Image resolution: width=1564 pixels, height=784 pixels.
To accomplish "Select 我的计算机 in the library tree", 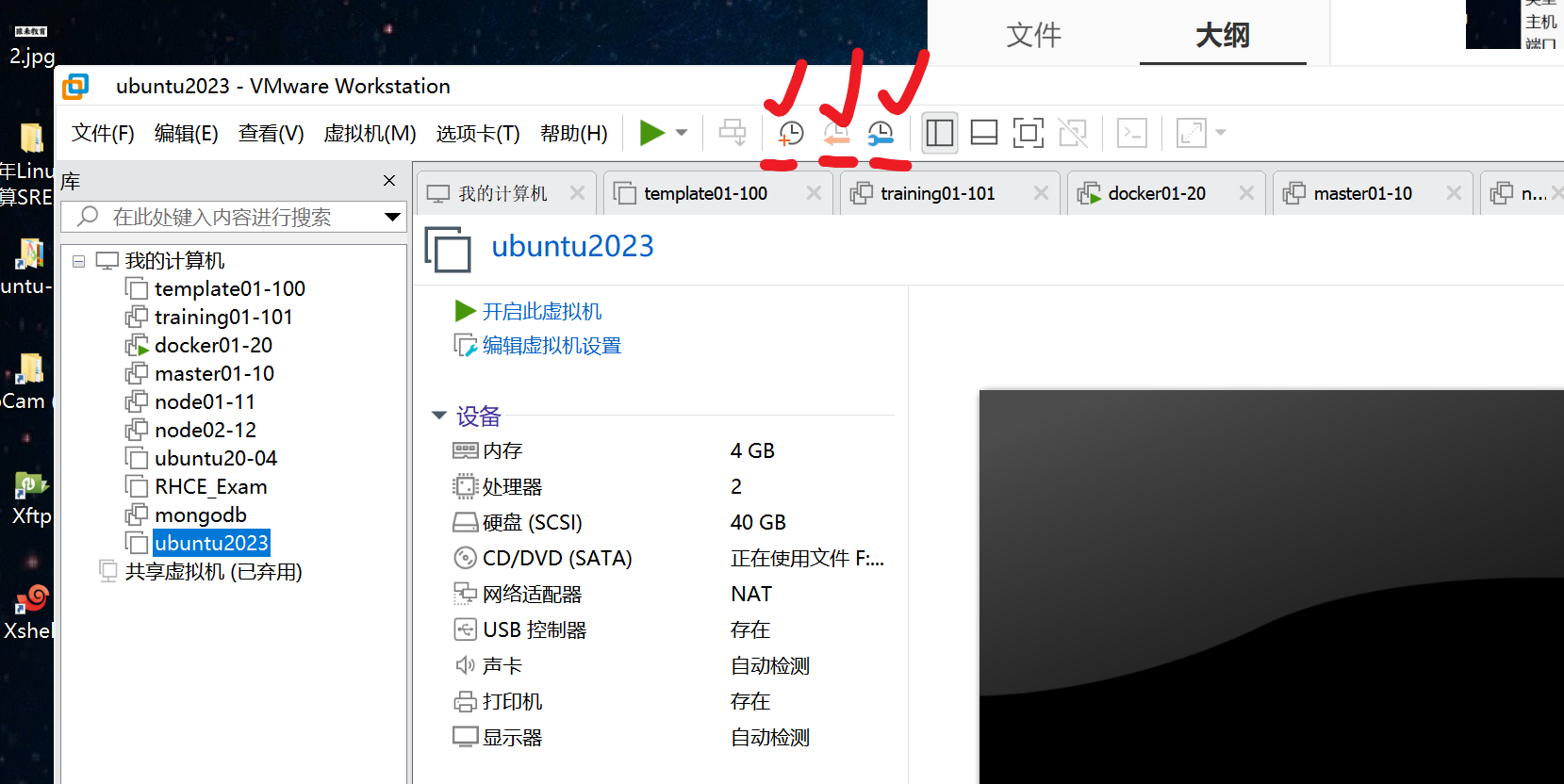I will 175,261.
